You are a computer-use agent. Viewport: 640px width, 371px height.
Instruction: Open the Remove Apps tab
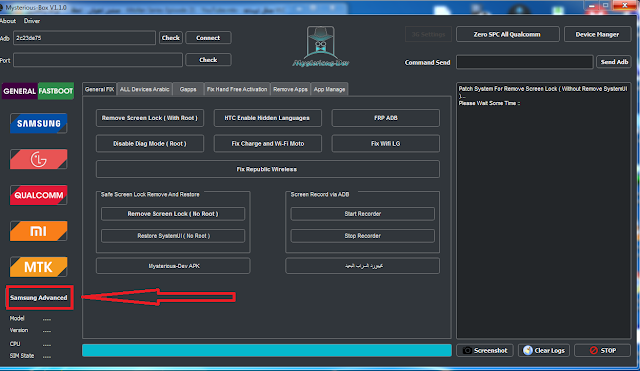coord(290,89)
